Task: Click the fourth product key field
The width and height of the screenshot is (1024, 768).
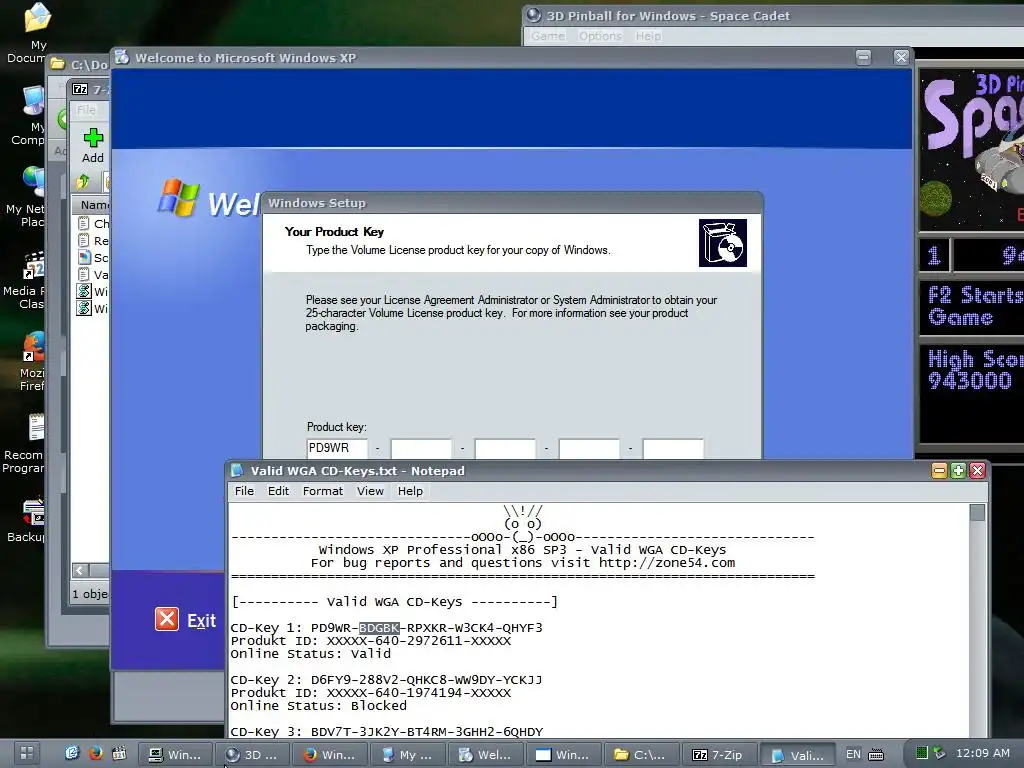Action: (589, 448)
